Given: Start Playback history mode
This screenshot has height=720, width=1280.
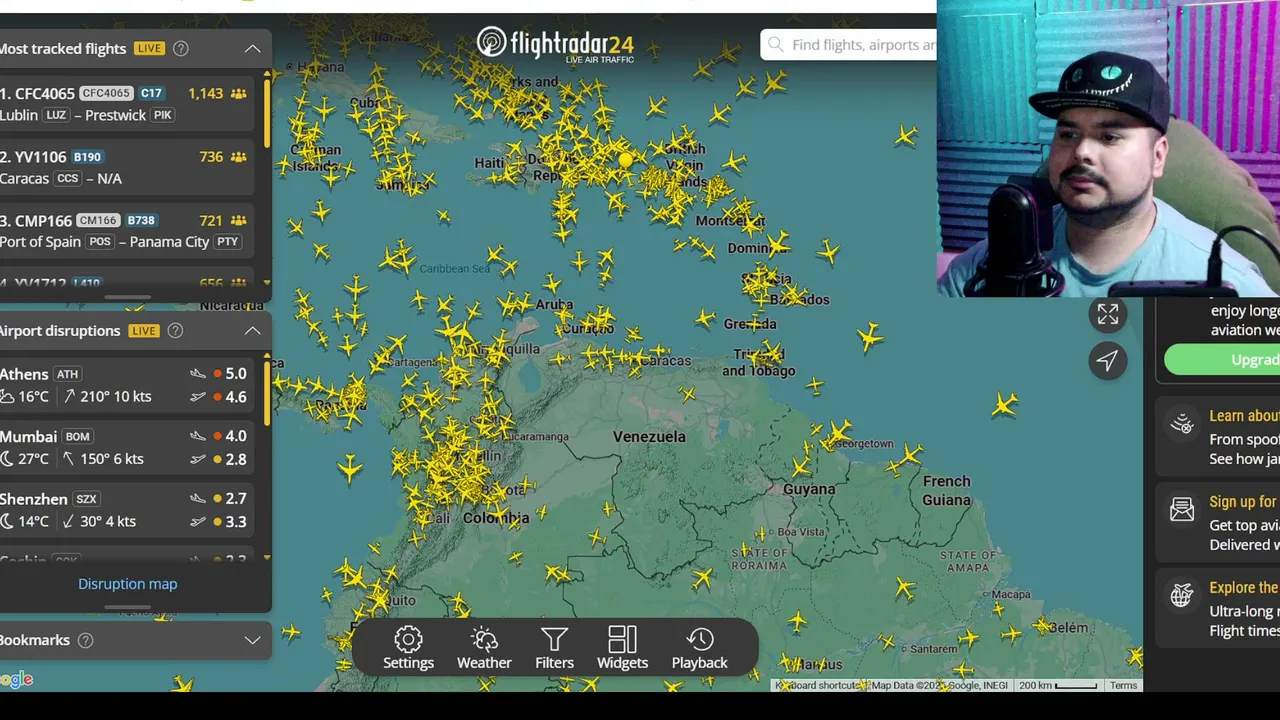Looking at the screenshot, I should pos(700,648).
